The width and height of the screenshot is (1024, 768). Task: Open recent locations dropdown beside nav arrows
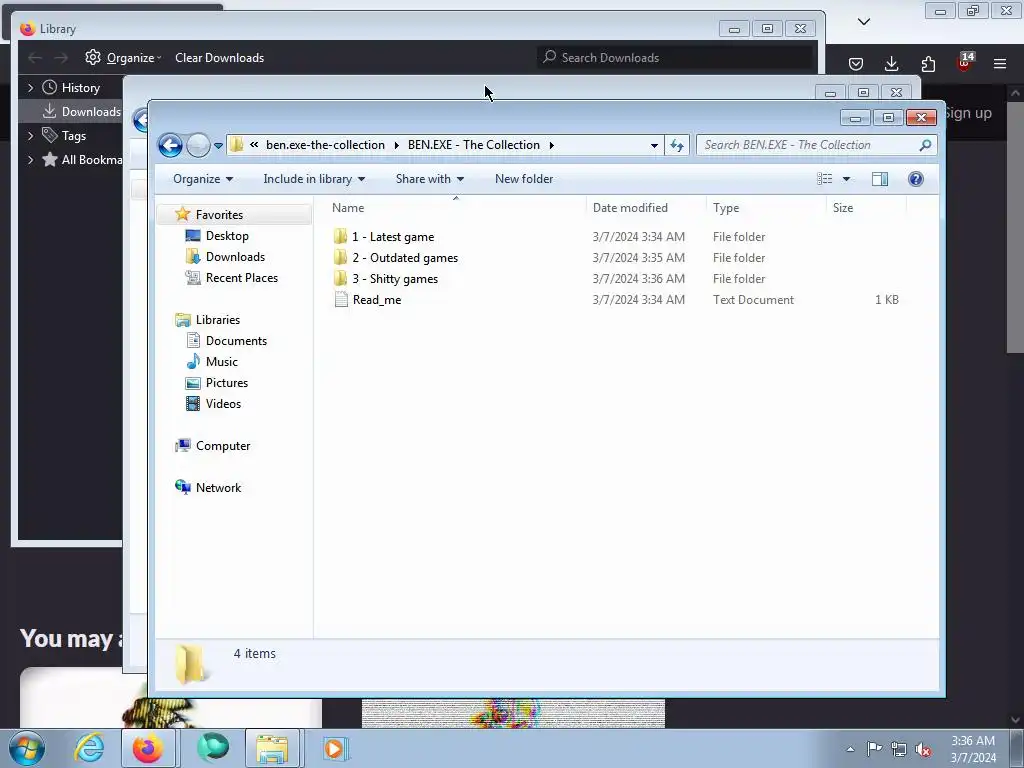[218, 146]
